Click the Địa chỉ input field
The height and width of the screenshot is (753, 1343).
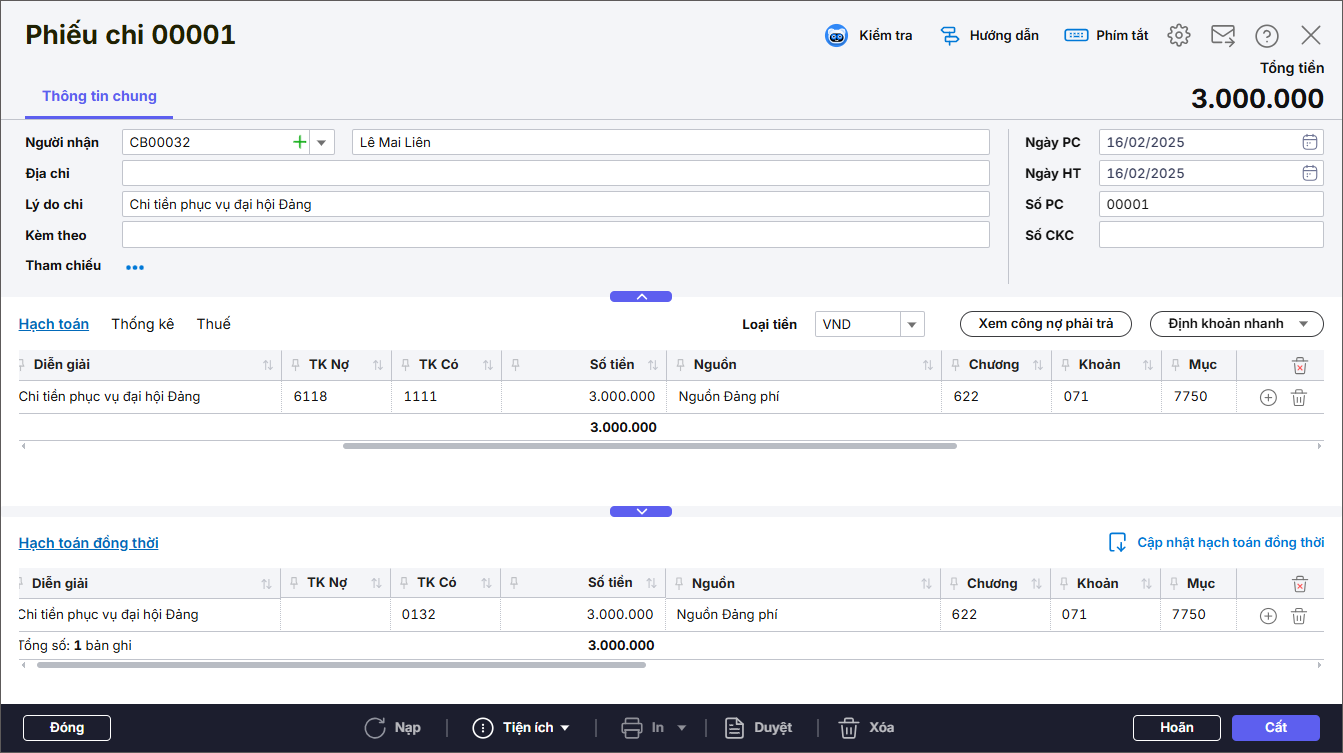click(555, 173)
